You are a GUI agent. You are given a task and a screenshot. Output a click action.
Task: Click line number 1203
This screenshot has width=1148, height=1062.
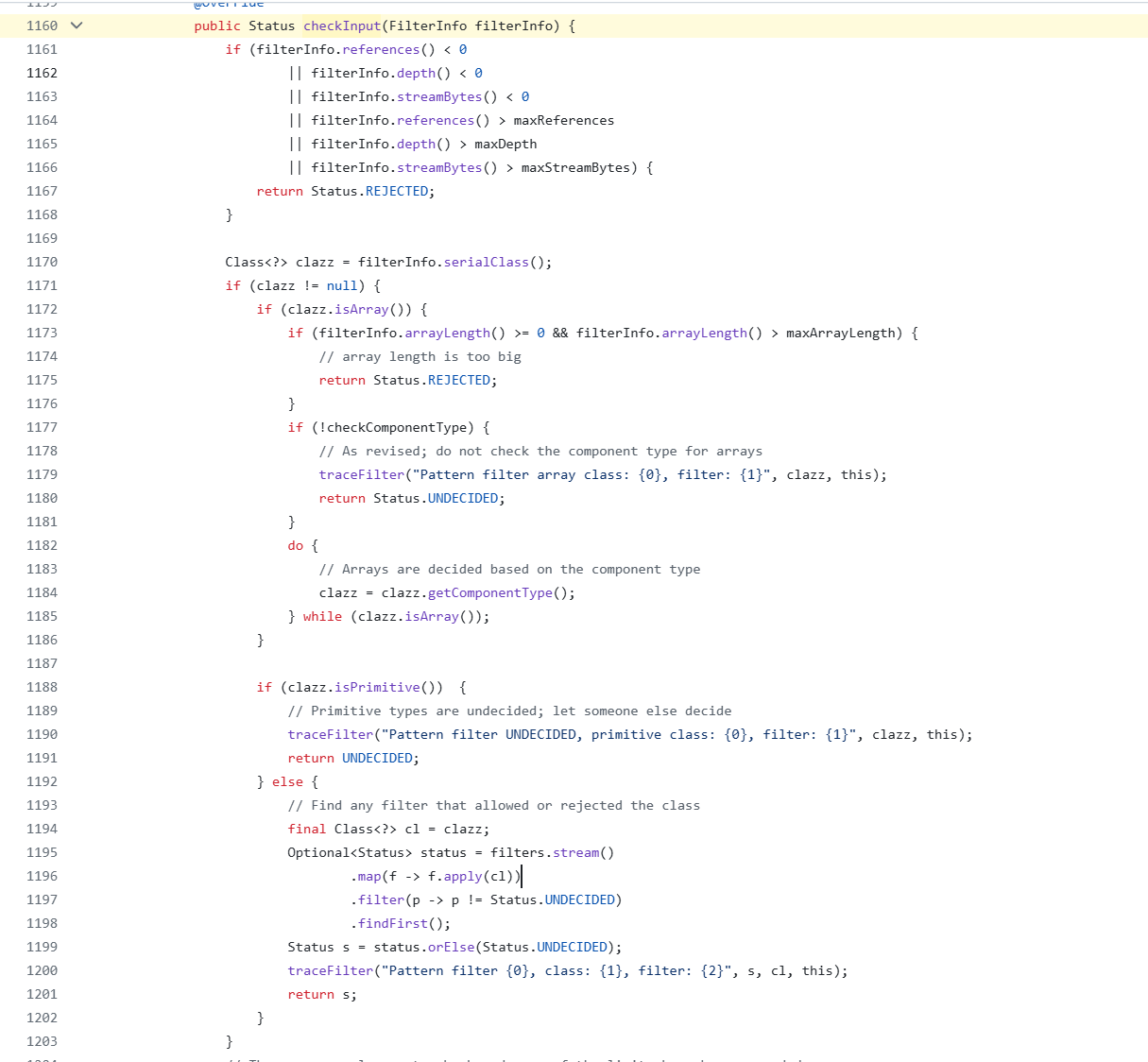coord(42,1041)
